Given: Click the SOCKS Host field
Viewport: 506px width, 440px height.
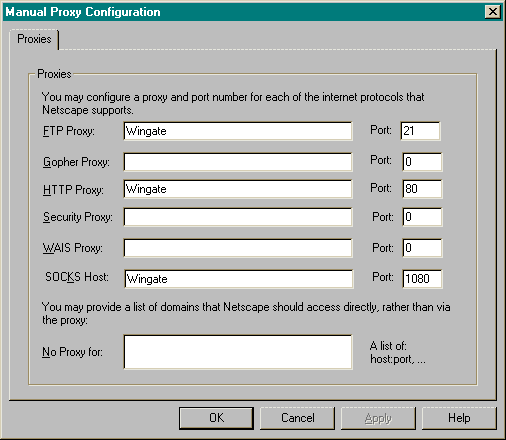Looking at the screenshot, I should click(x=239, y=279).
